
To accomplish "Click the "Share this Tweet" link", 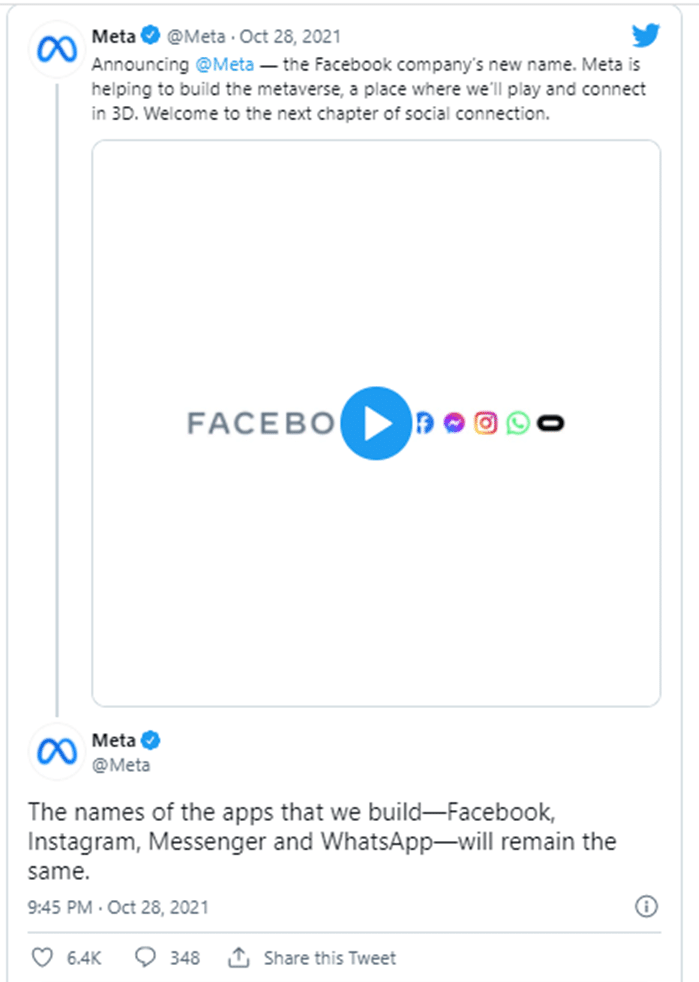I will [329, 957].
